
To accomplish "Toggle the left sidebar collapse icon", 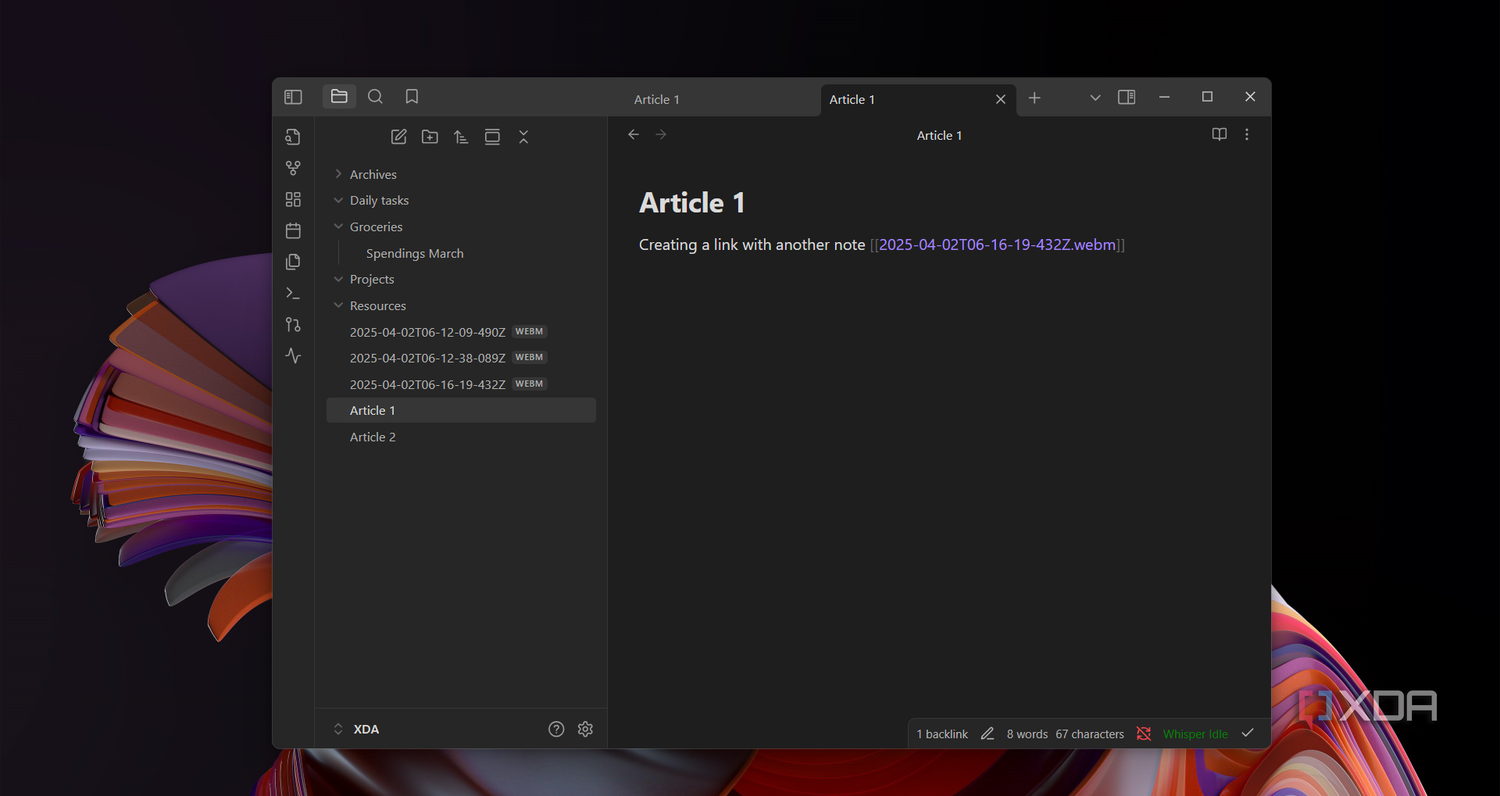I will [x=293, y=97].
